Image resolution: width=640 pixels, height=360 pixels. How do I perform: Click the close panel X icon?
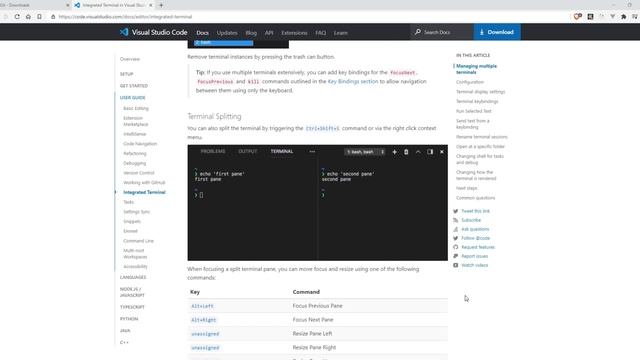point(442,152)
